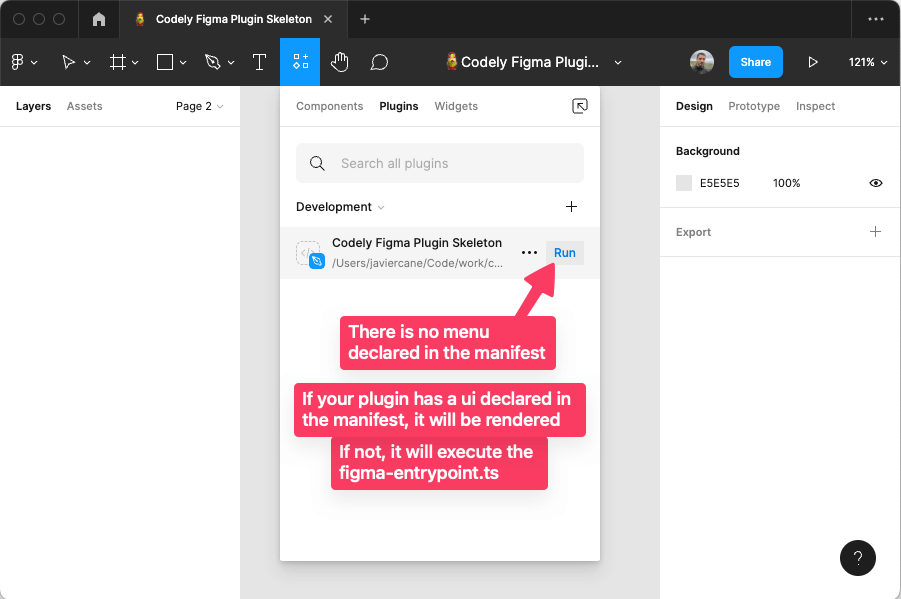
Task: Switch to the Widgets tab
Action: point(456,106)
